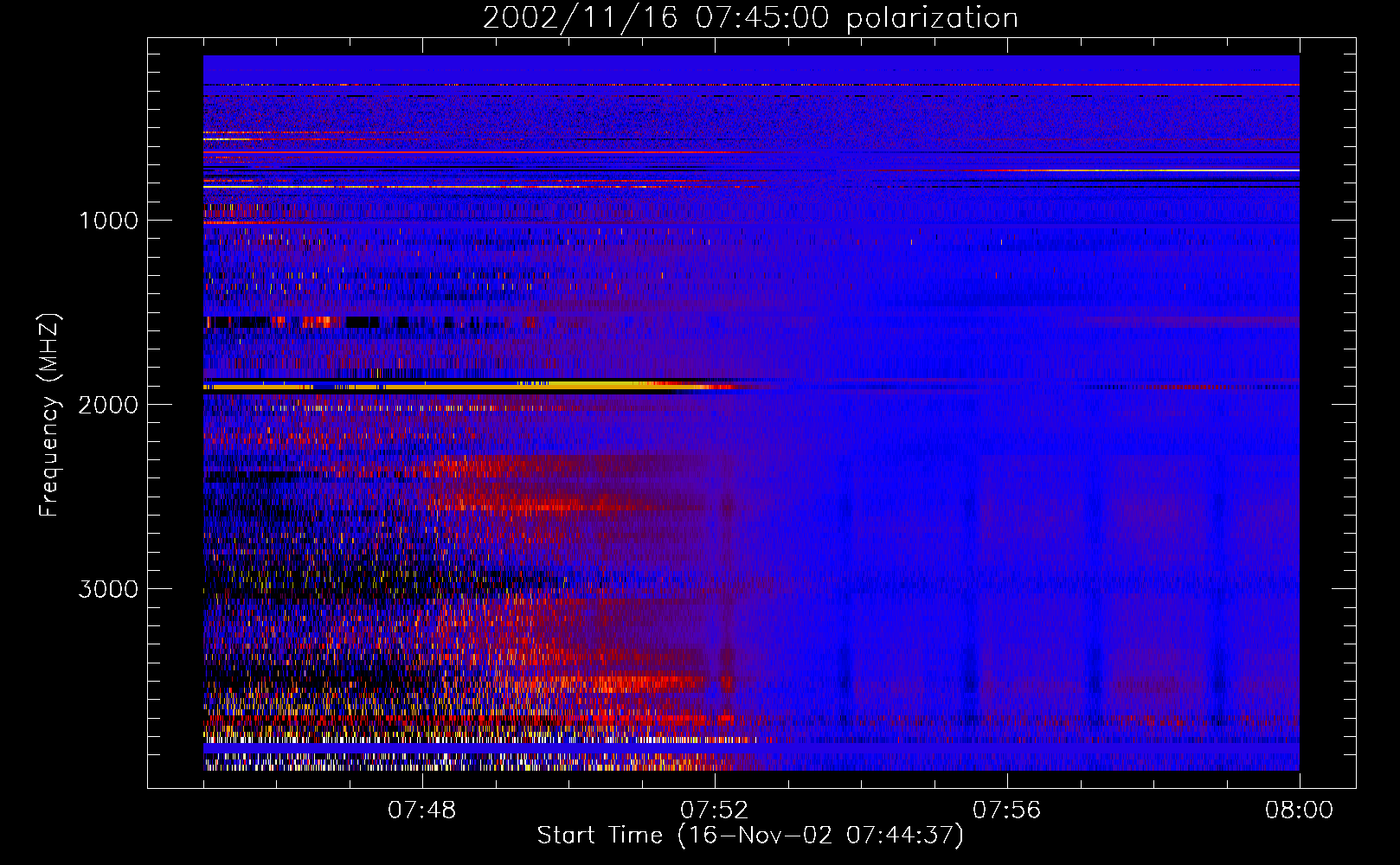Click the "08:00" time tick label
Screen dimensions: 1400x865
(x=1299, y=811)
